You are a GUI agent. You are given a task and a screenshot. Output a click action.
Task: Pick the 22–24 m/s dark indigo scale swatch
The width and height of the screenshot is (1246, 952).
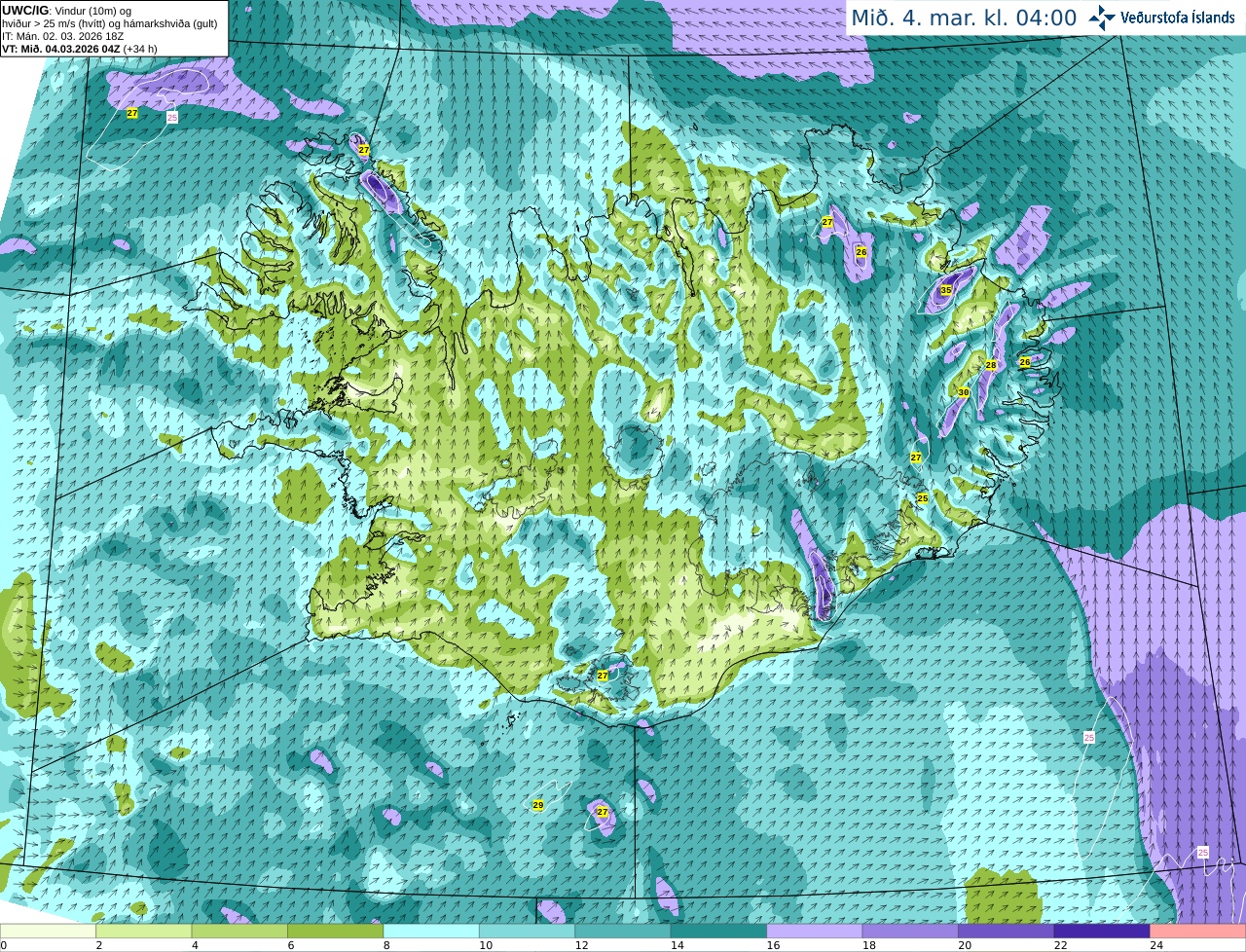pos(1102,931)
